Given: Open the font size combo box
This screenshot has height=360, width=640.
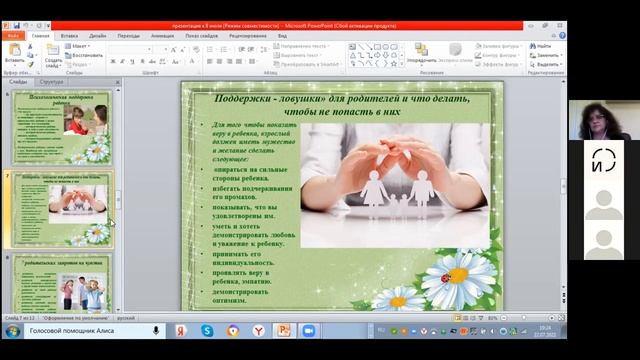Looking at the screenshot, I should [x=161, y=49].
